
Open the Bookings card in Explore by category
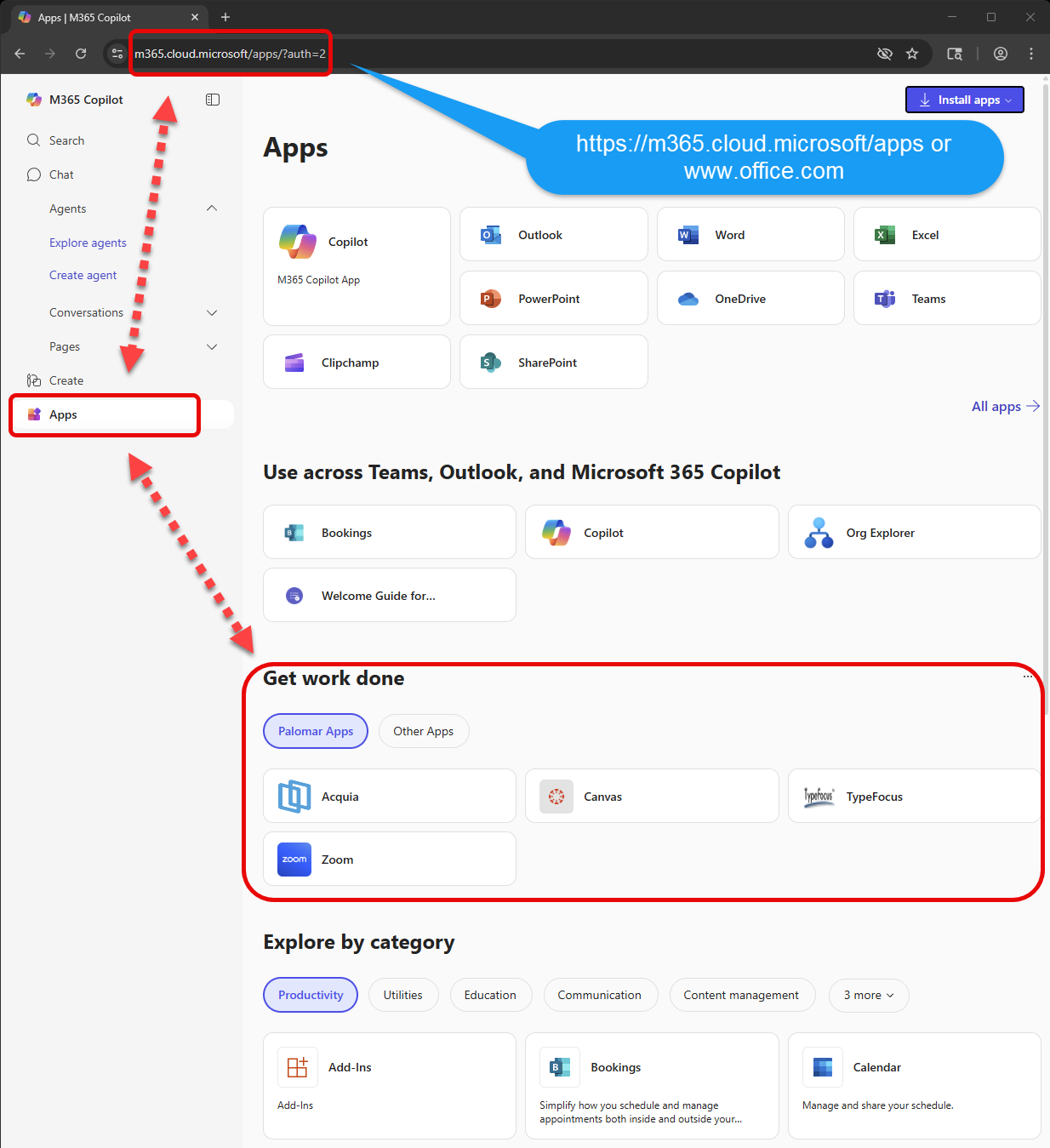click(x=652, y=1086)
